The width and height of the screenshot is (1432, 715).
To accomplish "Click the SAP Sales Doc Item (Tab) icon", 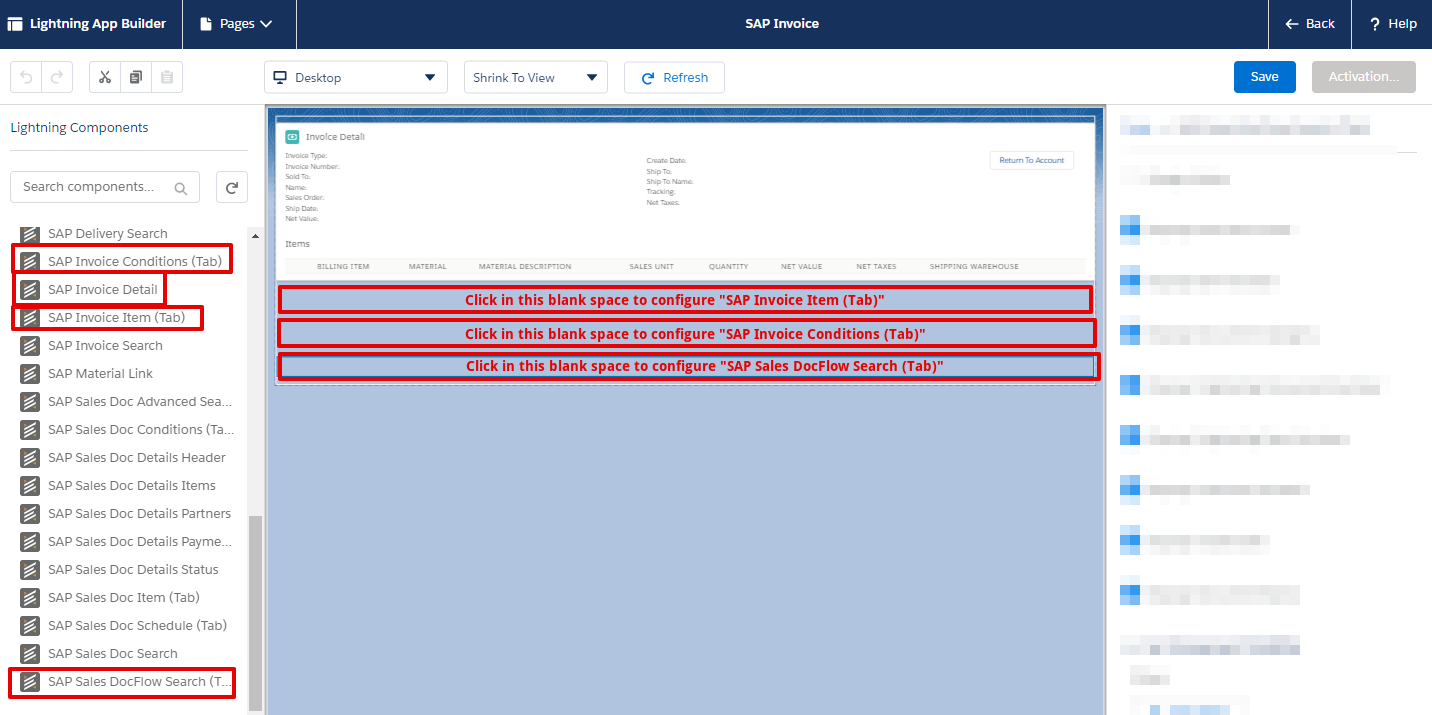I will [x=30, y=598].
